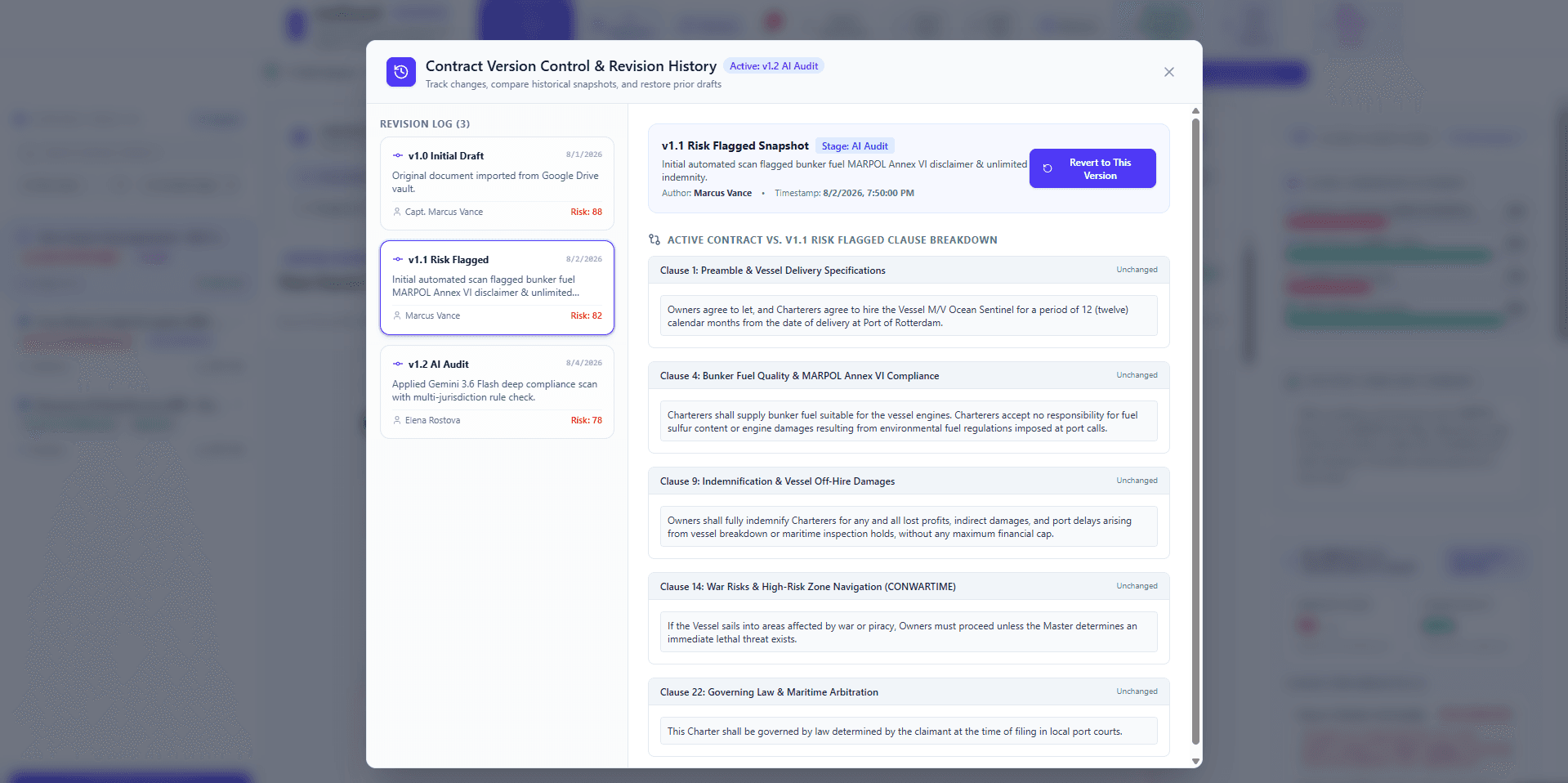The image size is (1568, 783).
Task: Click the Clause 9 indemnify text box
Action: point(909,527)
